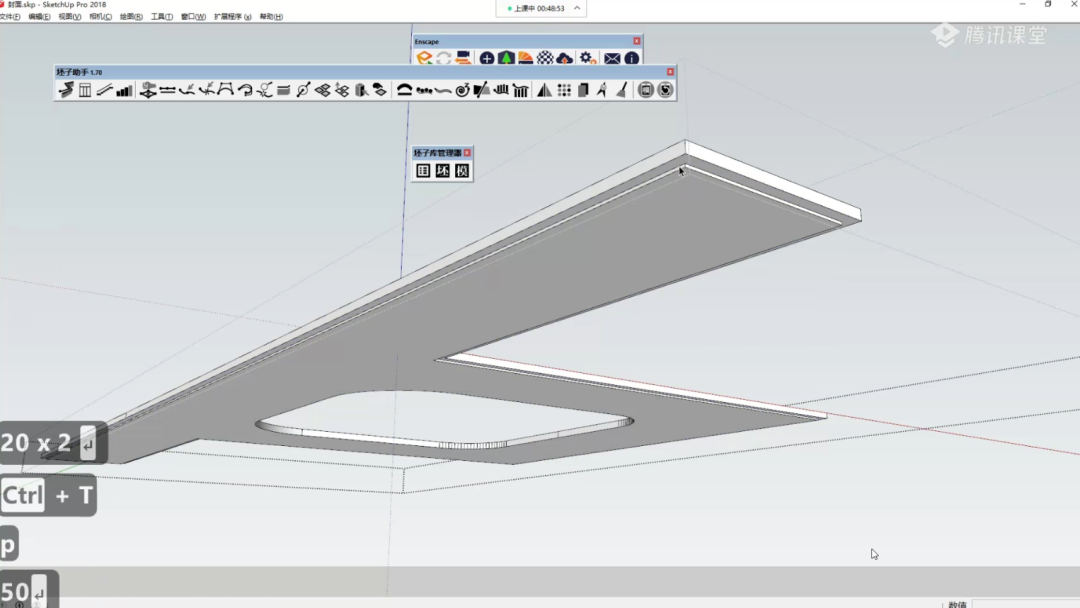This screenshot has height=608, width=1080.
Task: Open Enscape about info icon
Action: [x=632, y=59]
